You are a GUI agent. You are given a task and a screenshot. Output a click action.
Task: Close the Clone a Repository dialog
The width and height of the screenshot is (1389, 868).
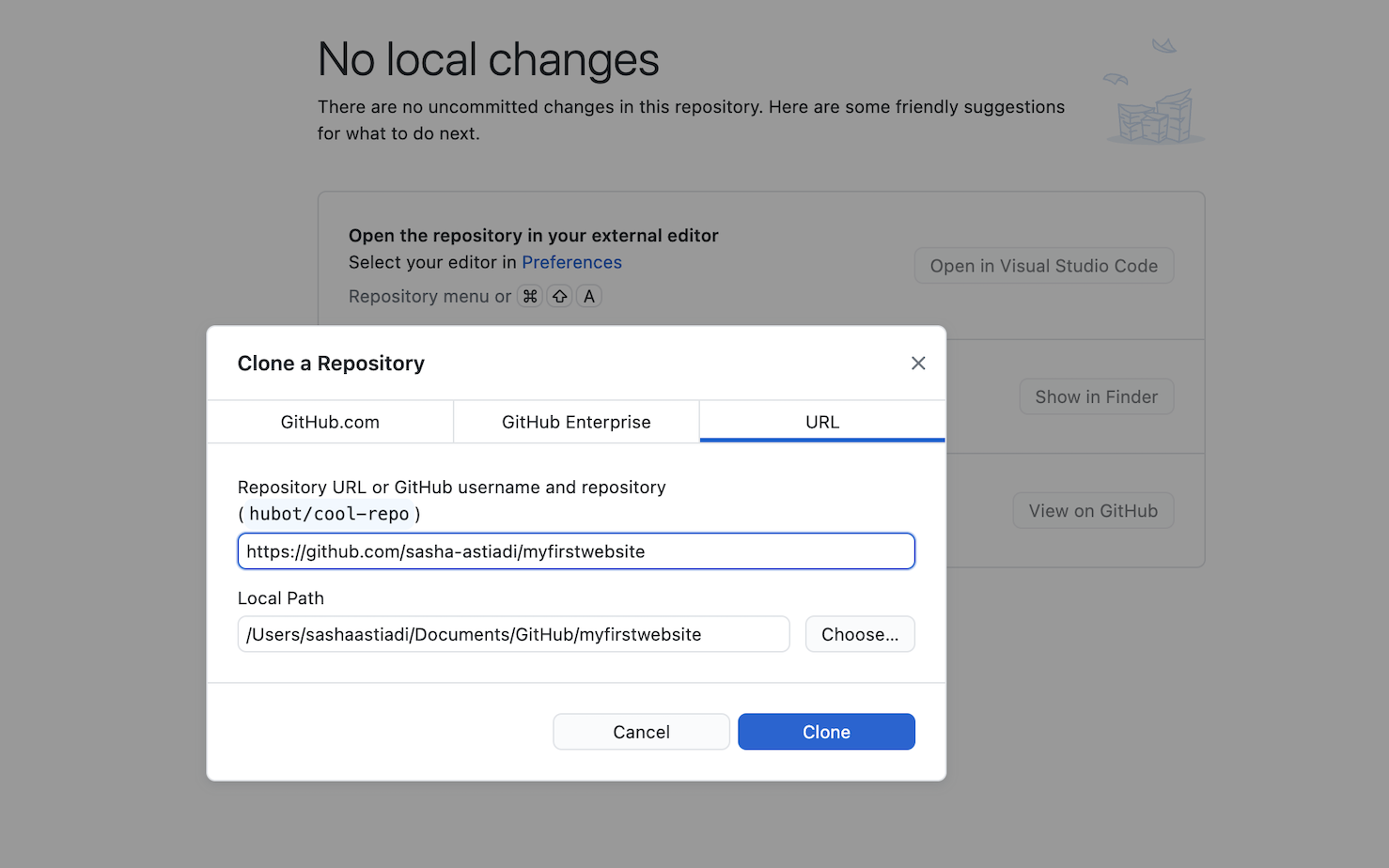(x=918, y=364)
